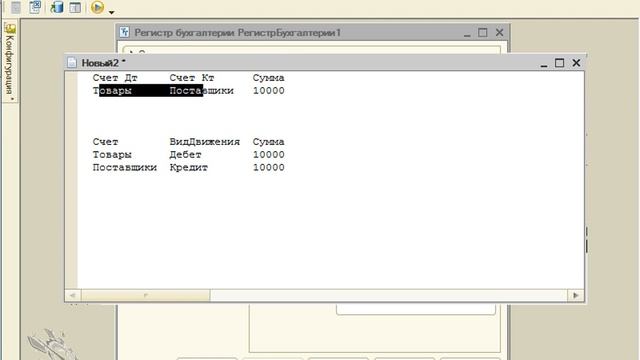
Task: Minimize the Новый2 window
Action: point(544,64)
